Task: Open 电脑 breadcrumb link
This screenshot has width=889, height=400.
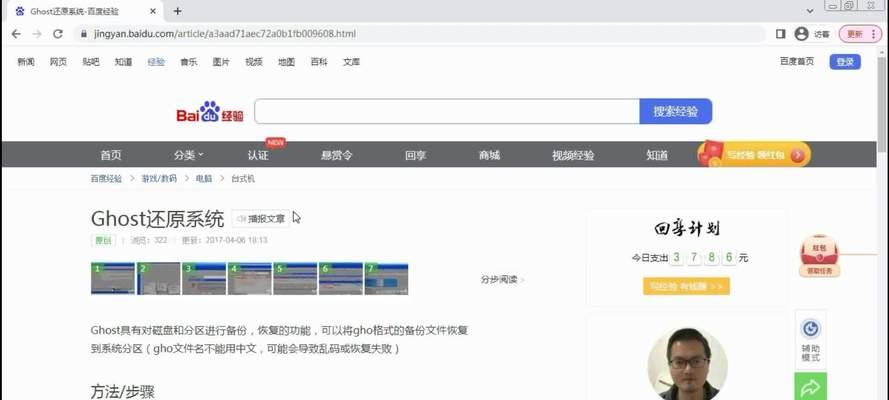Action: click(x=204, y=178)
